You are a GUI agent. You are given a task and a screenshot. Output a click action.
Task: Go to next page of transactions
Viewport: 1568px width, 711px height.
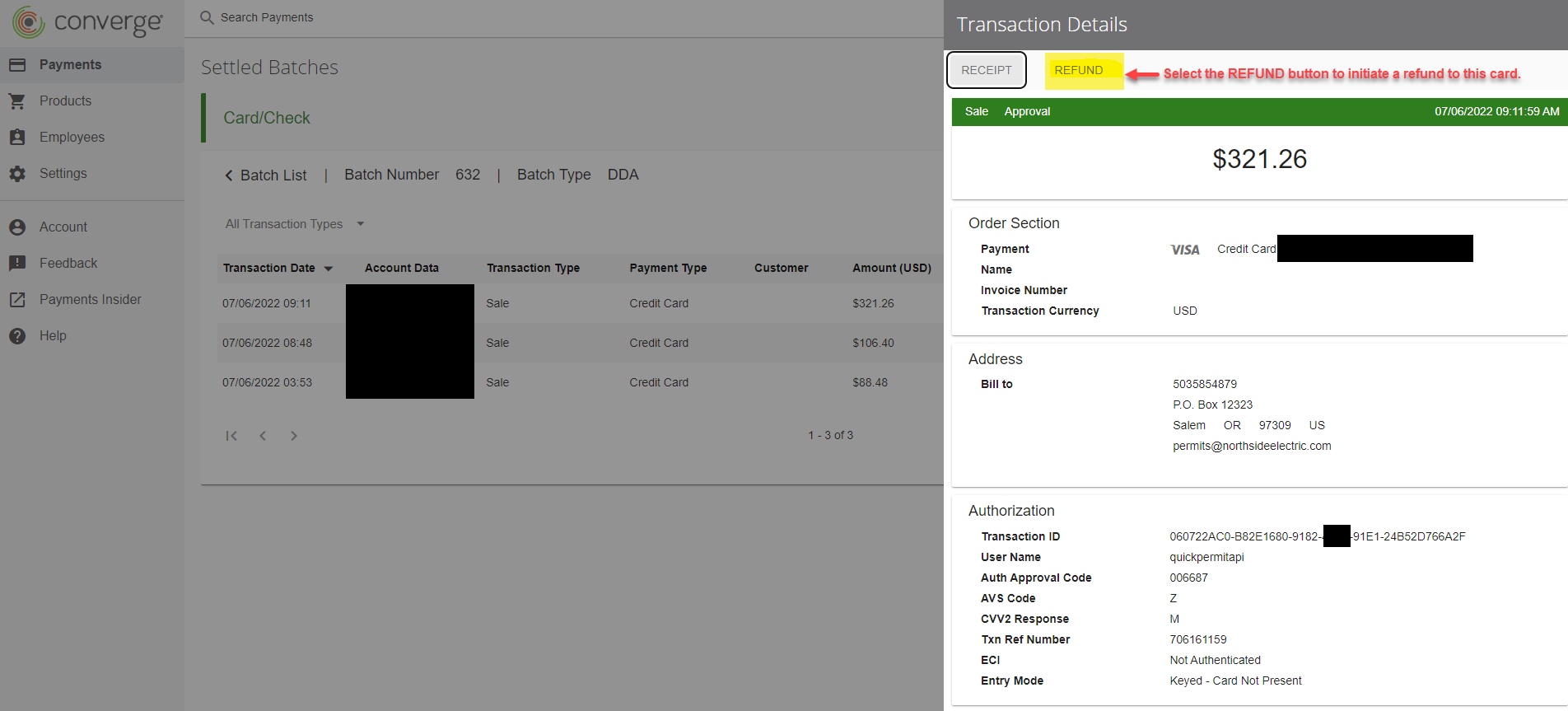[294, 436]
